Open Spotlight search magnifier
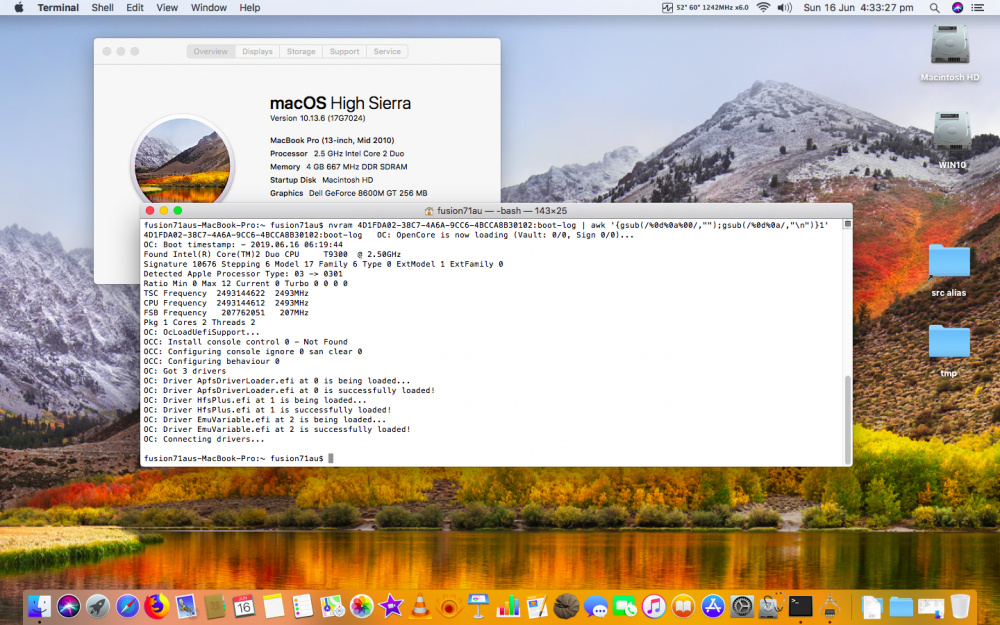 tap(934, 8)
